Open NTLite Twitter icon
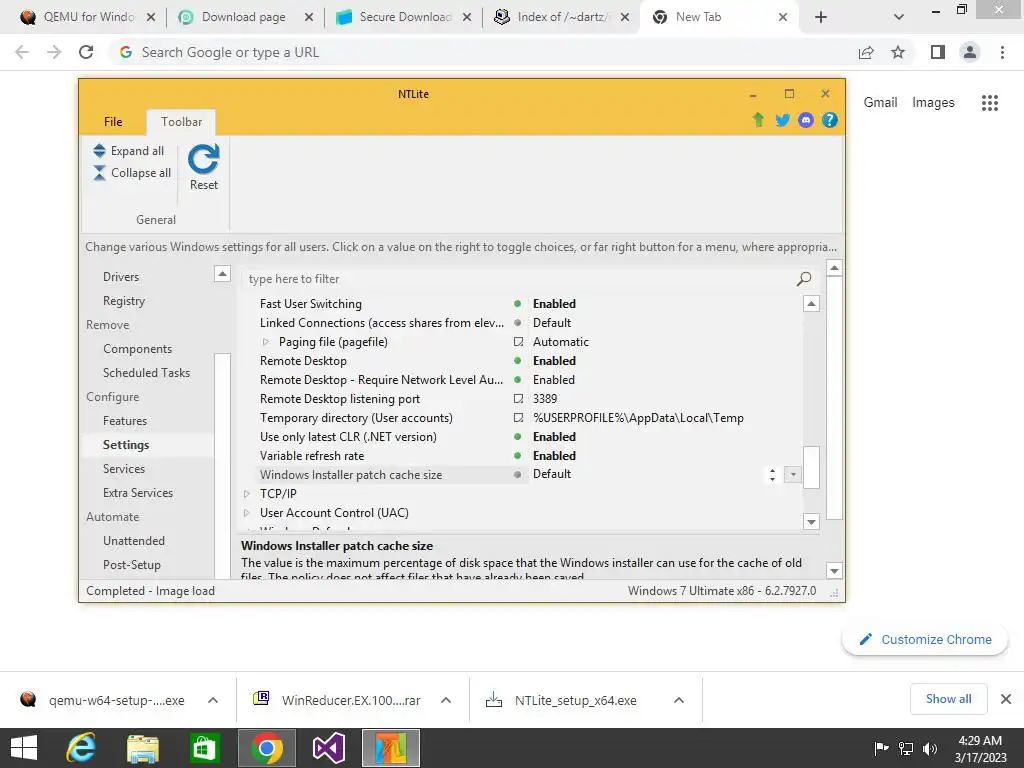 [782, 120]
